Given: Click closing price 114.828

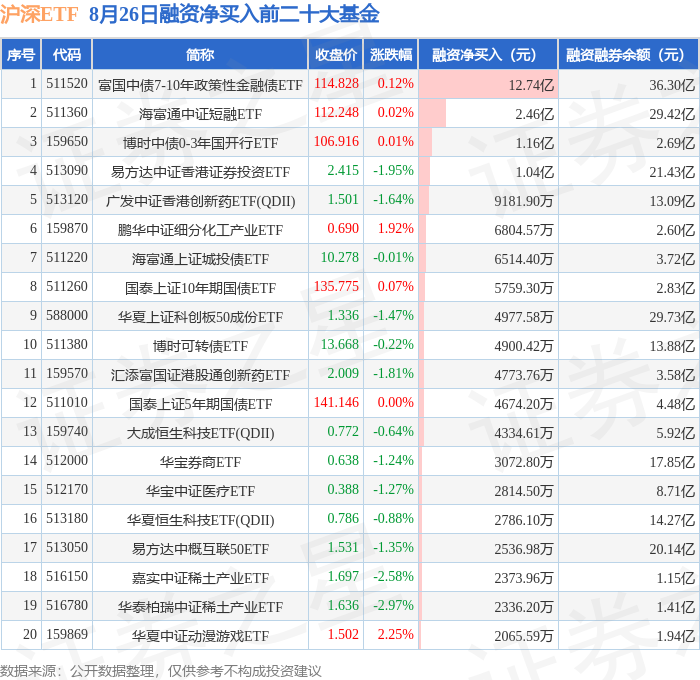Looking at the screenshot, I should pyautogui.click(x=336, y=83).
